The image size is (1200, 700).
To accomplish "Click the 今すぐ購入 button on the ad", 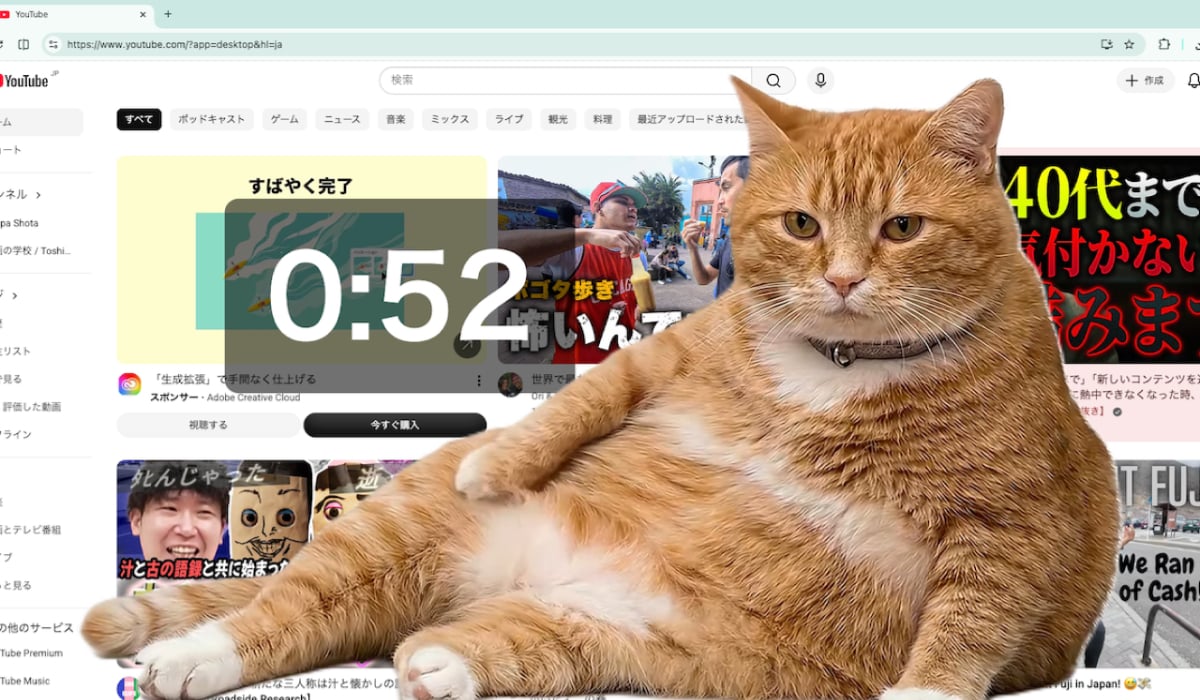I will click(x=394, y=425).
